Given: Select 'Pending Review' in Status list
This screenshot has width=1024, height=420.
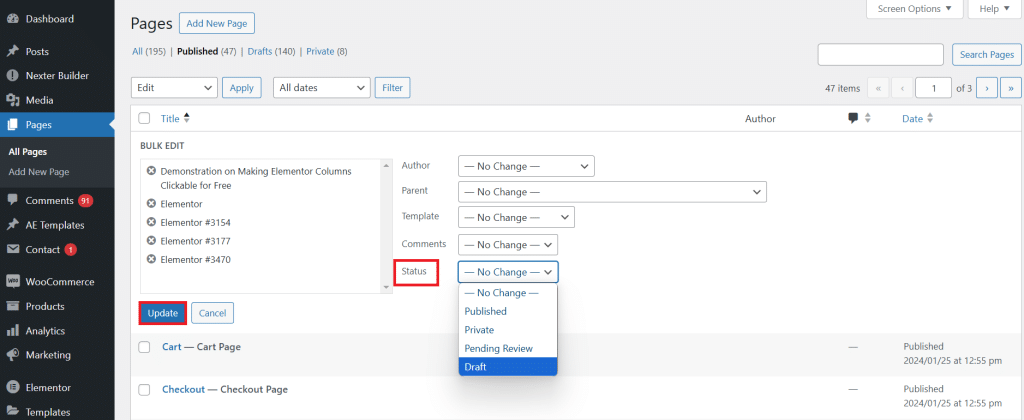Looking at the screenshot, I should click(x=508, y=349).
